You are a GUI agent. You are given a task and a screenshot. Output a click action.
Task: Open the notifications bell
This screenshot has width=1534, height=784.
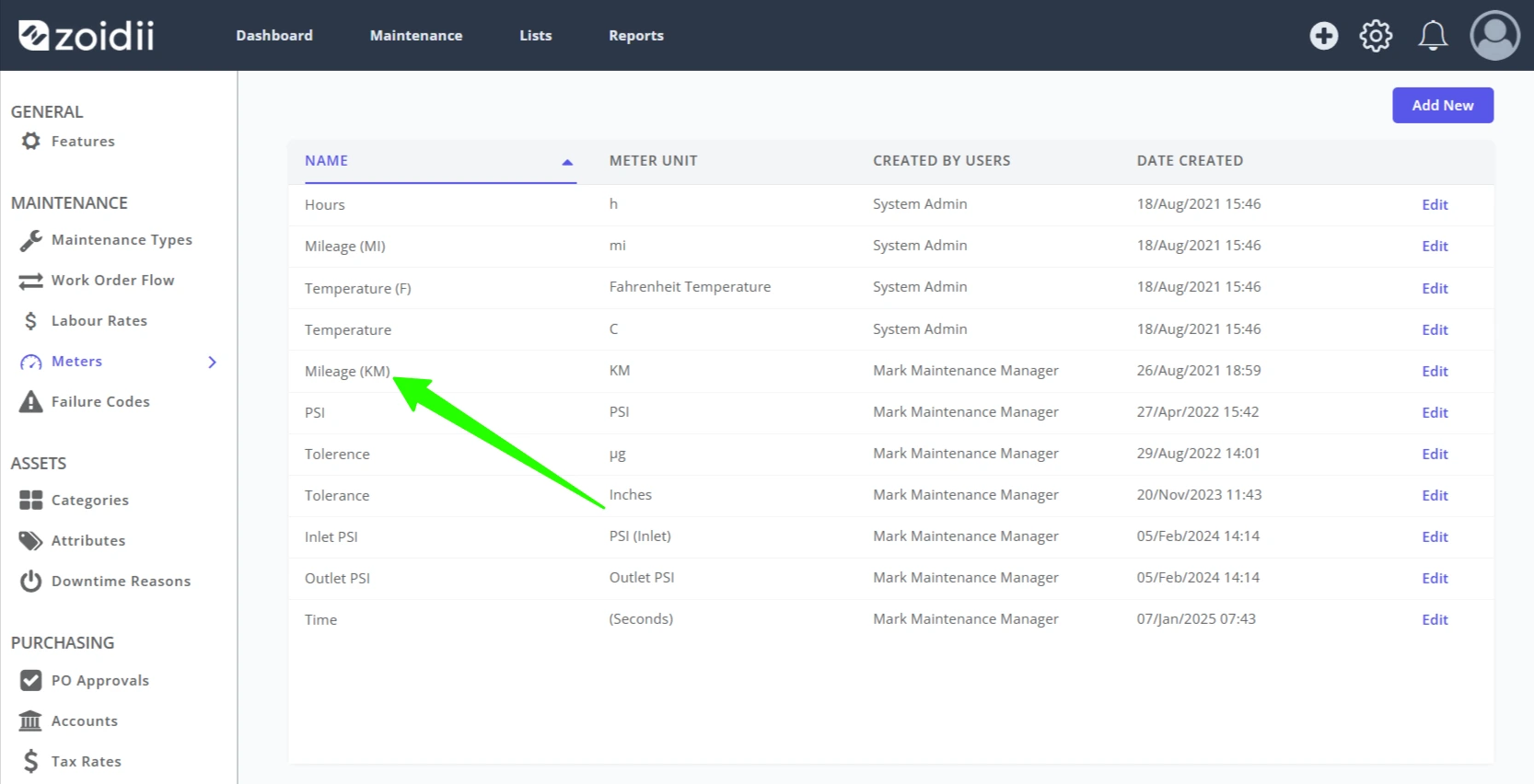1433,36
